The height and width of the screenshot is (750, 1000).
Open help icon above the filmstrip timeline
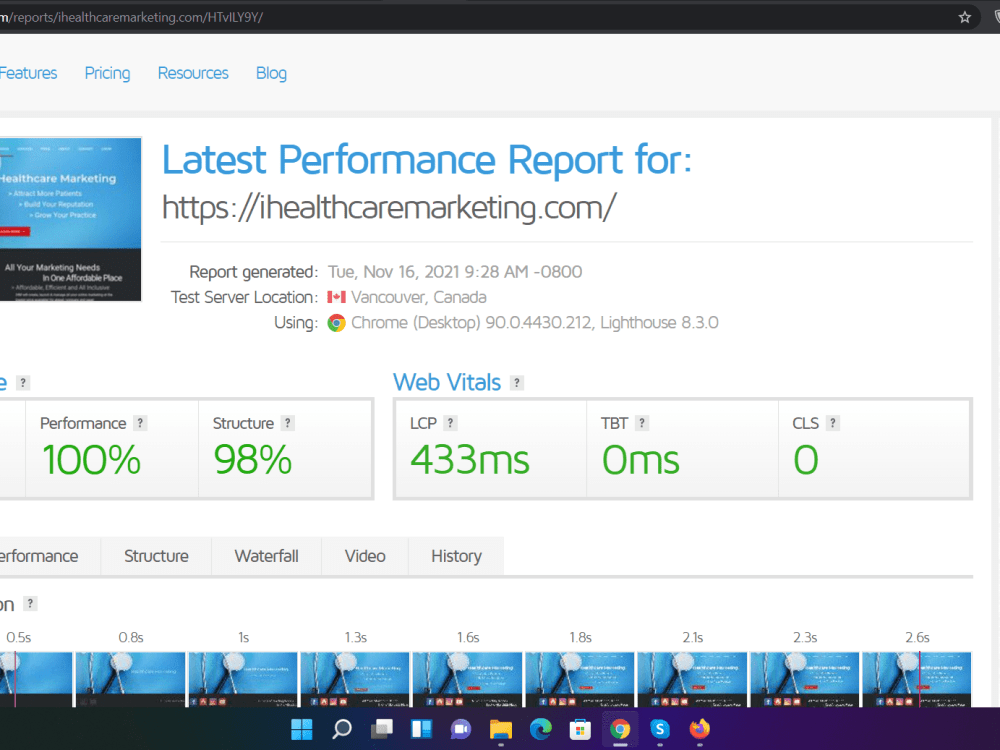pos(30,603)
